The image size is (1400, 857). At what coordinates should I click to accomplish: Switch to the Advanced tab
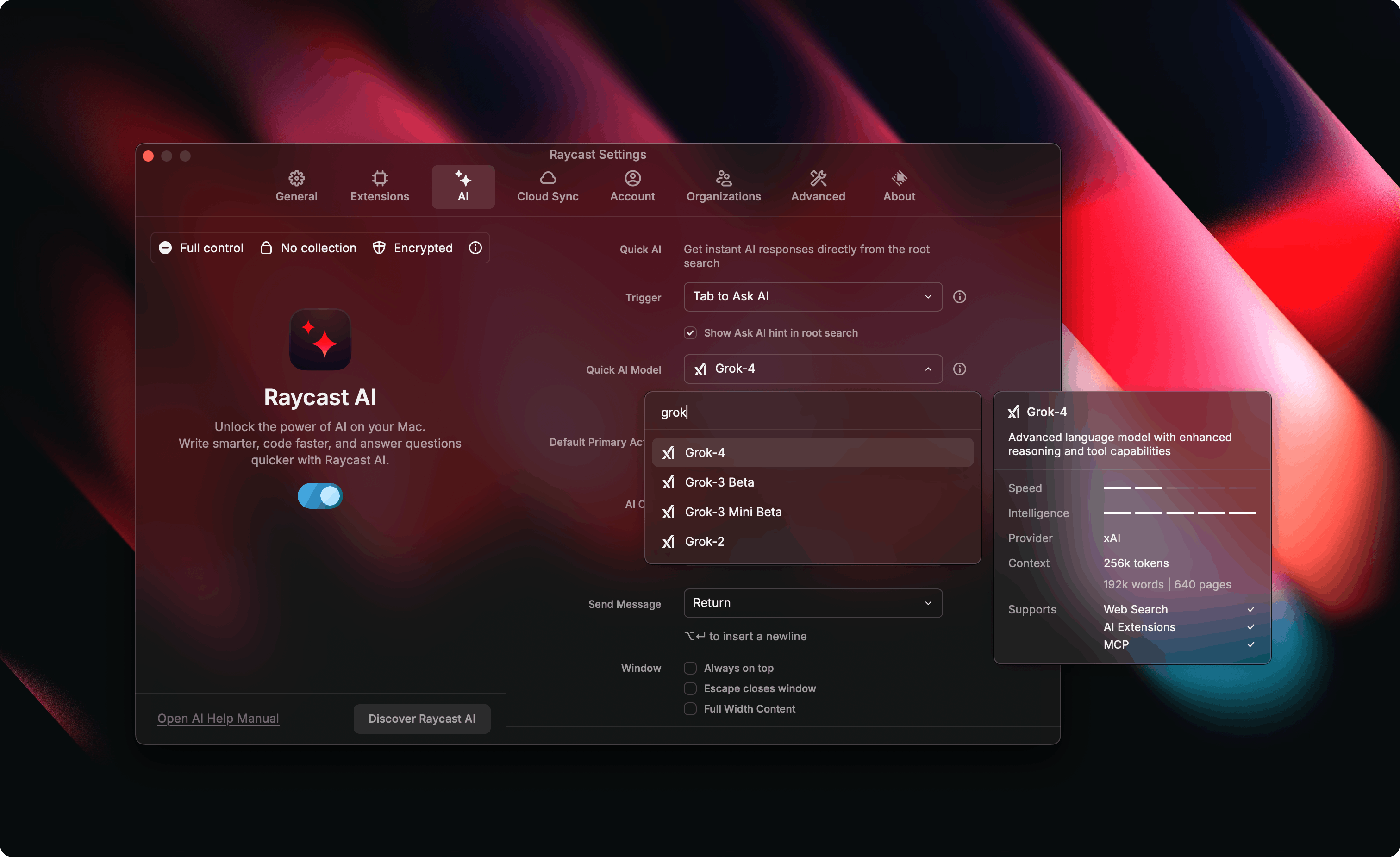(818, 187)
